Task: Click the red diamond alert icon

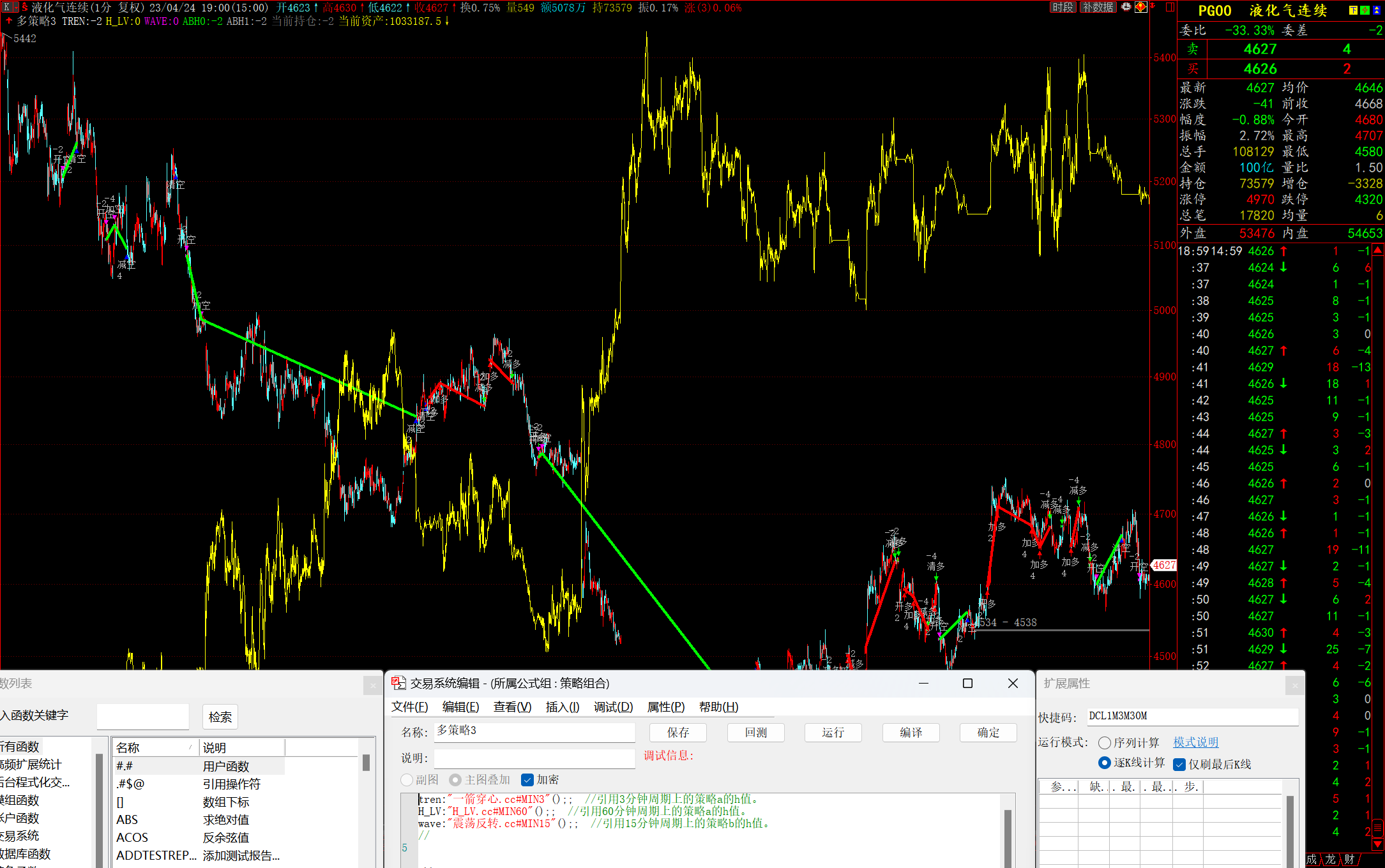Action: pos(1140,7)
